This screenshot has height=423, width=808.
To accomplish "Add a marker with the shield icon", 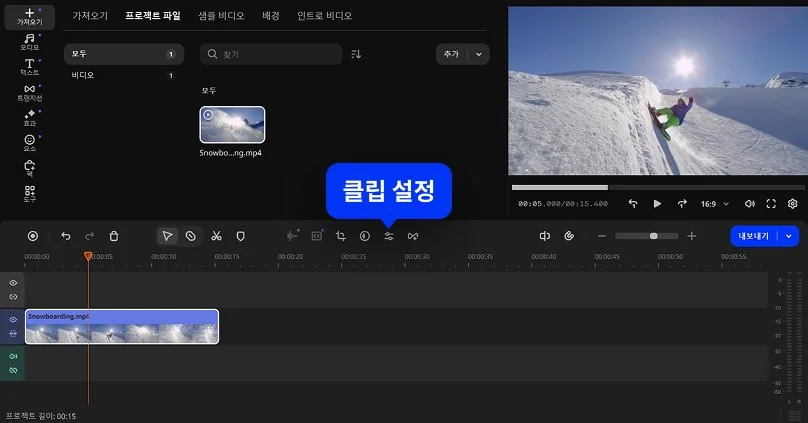I will click(240, 236).
